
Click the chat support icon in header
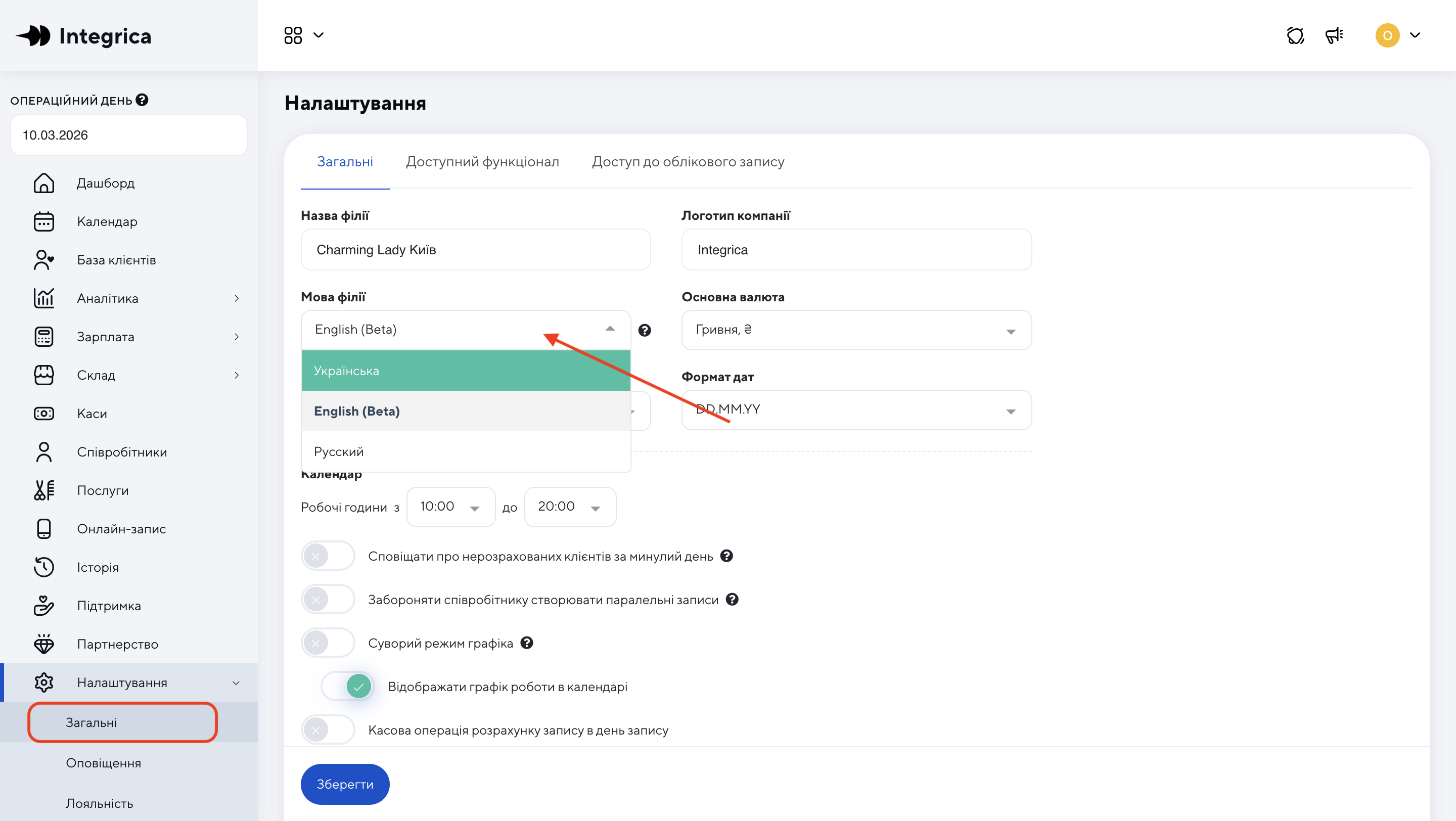[x=1295, y=35]
